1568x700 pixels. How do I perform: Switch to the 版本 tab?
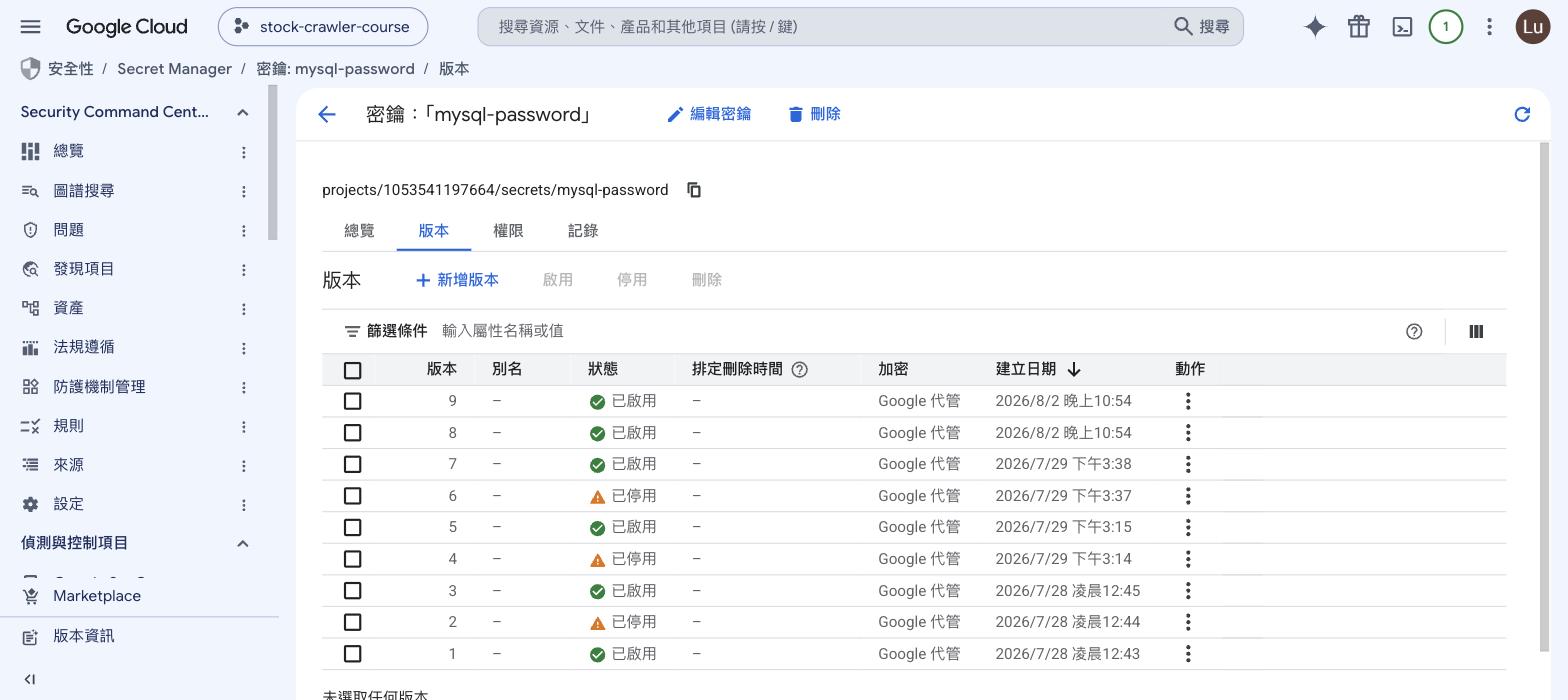click(x=434, y=231)
